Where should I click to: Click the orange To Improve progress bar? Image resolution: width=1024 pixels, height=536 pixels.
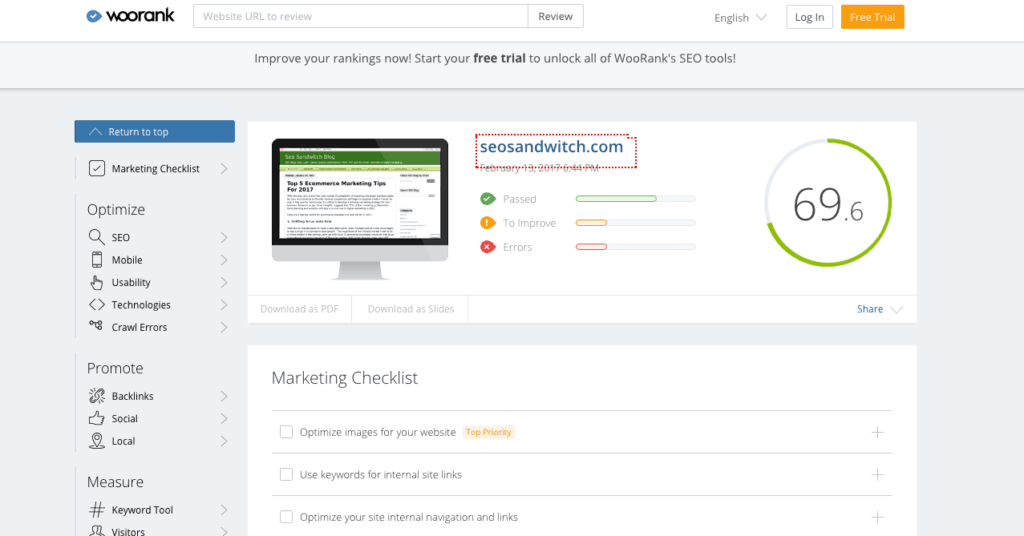click(x=635, y=223)
